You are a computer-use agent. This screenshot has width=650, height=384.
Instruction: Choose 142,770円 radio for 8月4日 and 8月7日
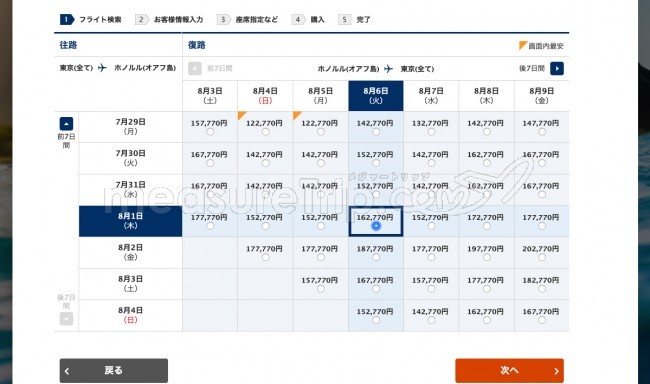(x=431, y=320)
